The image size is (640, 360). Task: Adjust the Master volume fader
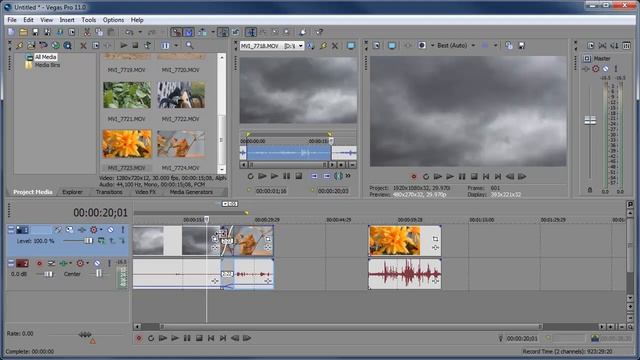pyautogui.click(x=590, y=120)
